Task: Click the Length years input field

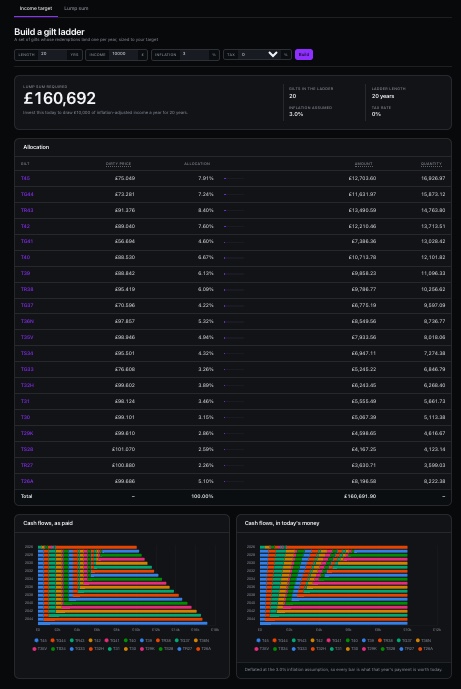Action: click(53, 54)
